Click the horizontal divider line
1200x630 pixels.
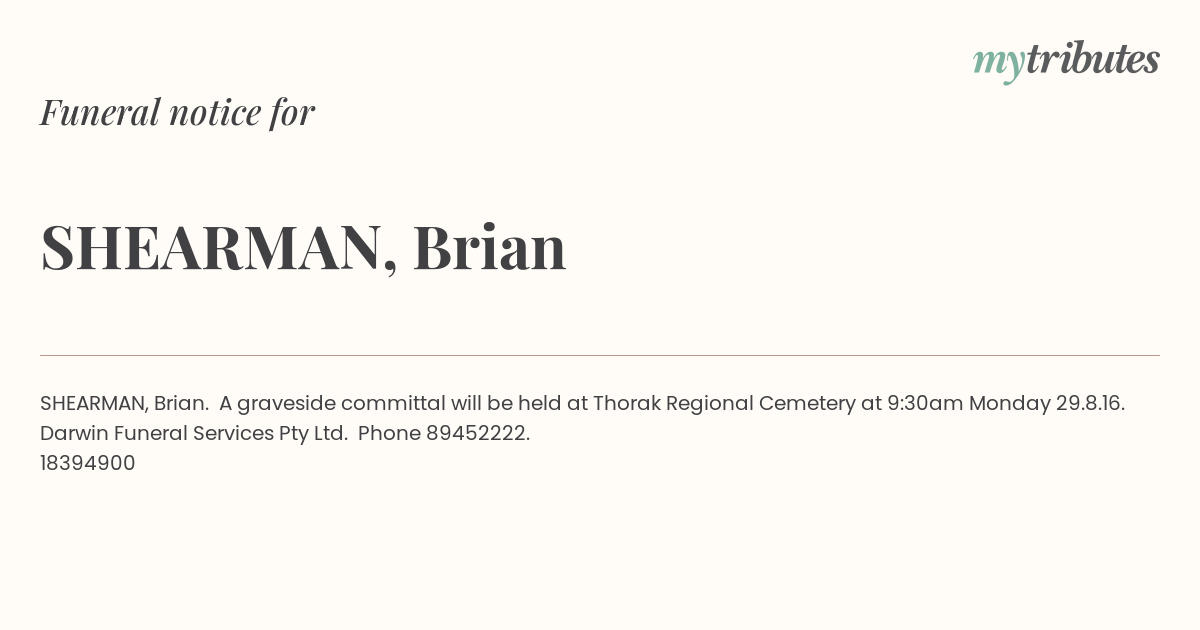[600, 355]
